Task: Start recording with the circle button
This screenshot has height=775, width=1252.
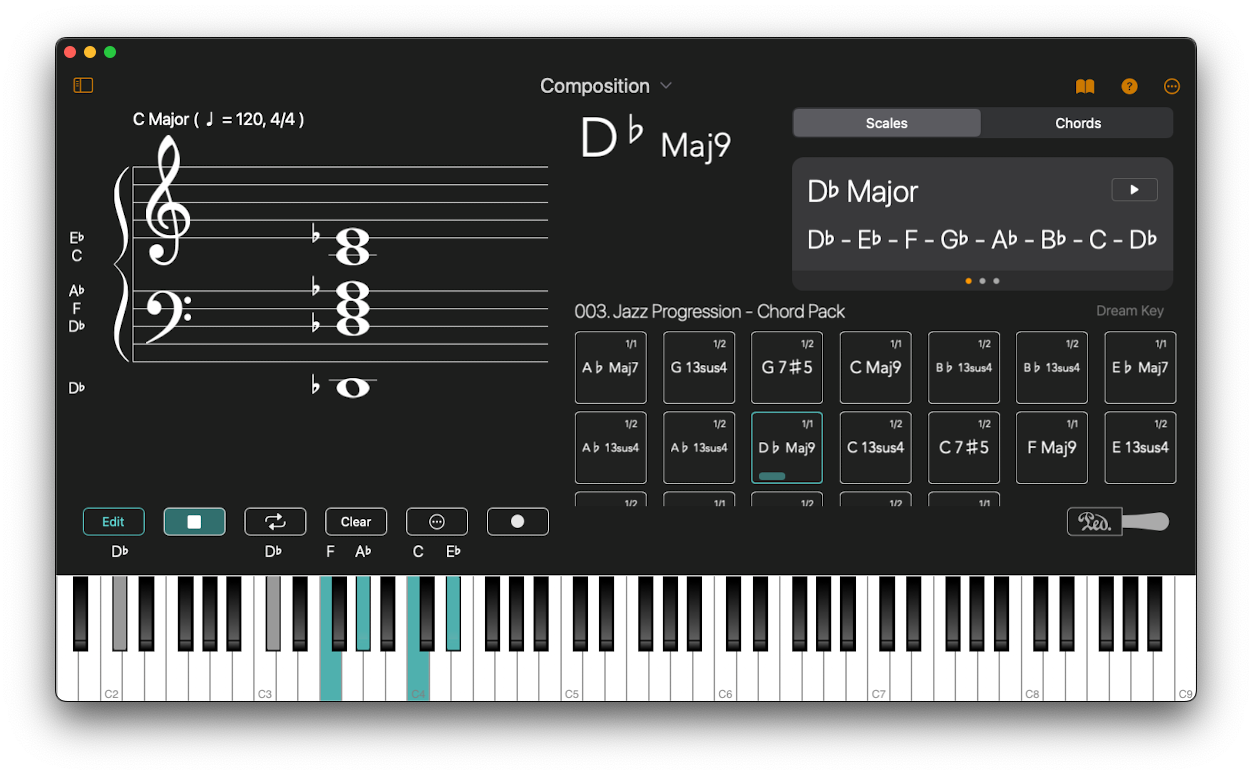Action: click(518, 522)
